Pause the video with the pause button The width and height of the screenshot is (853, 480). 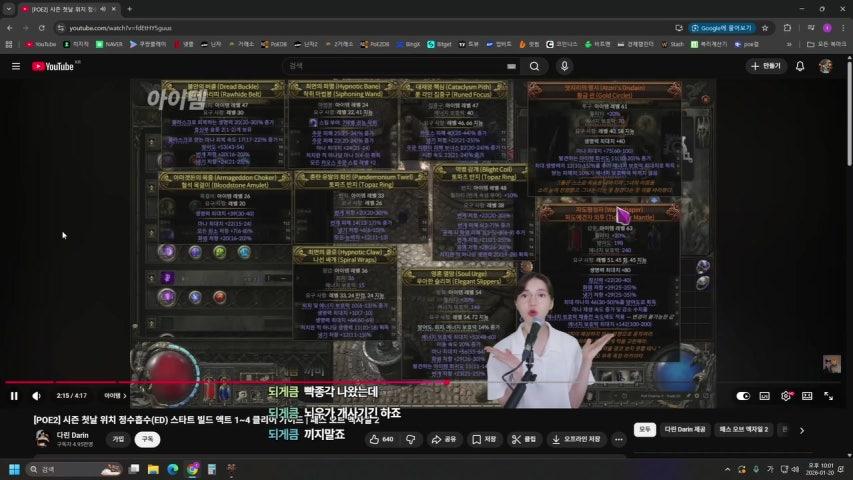pos(14,396)
